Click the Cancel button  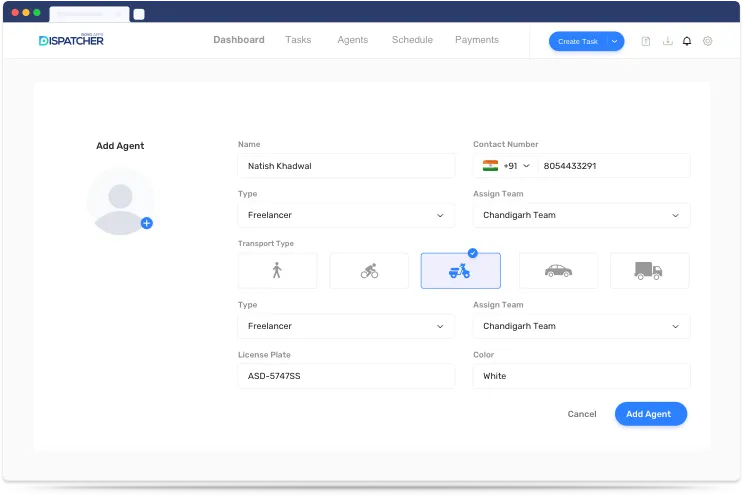pos(581,414)
